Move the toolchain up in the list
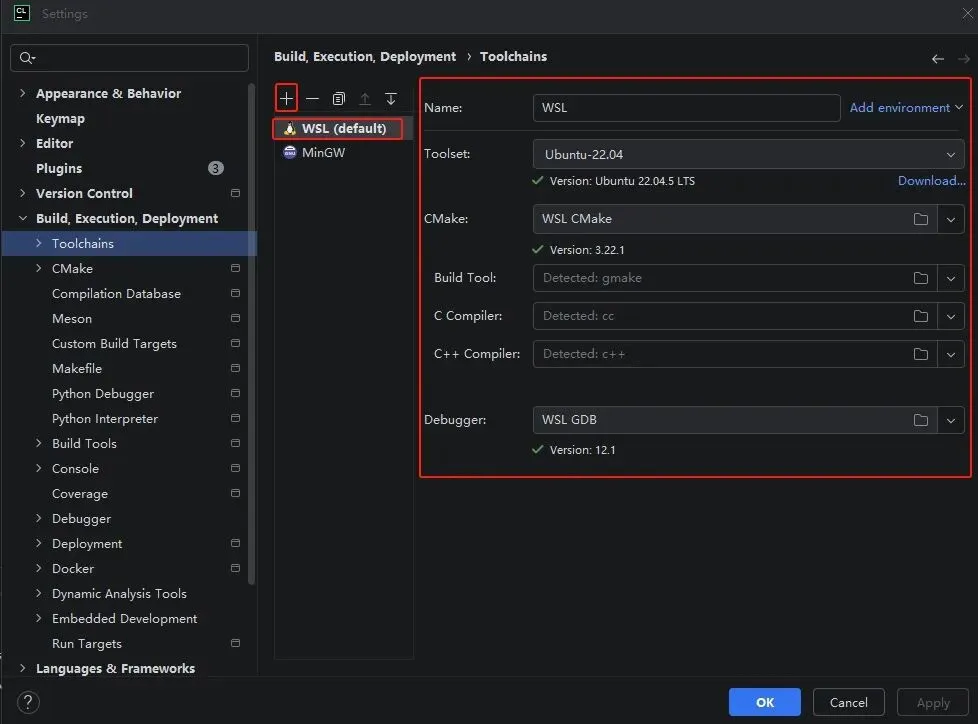The image size is (978, 724). pos(365,99)
